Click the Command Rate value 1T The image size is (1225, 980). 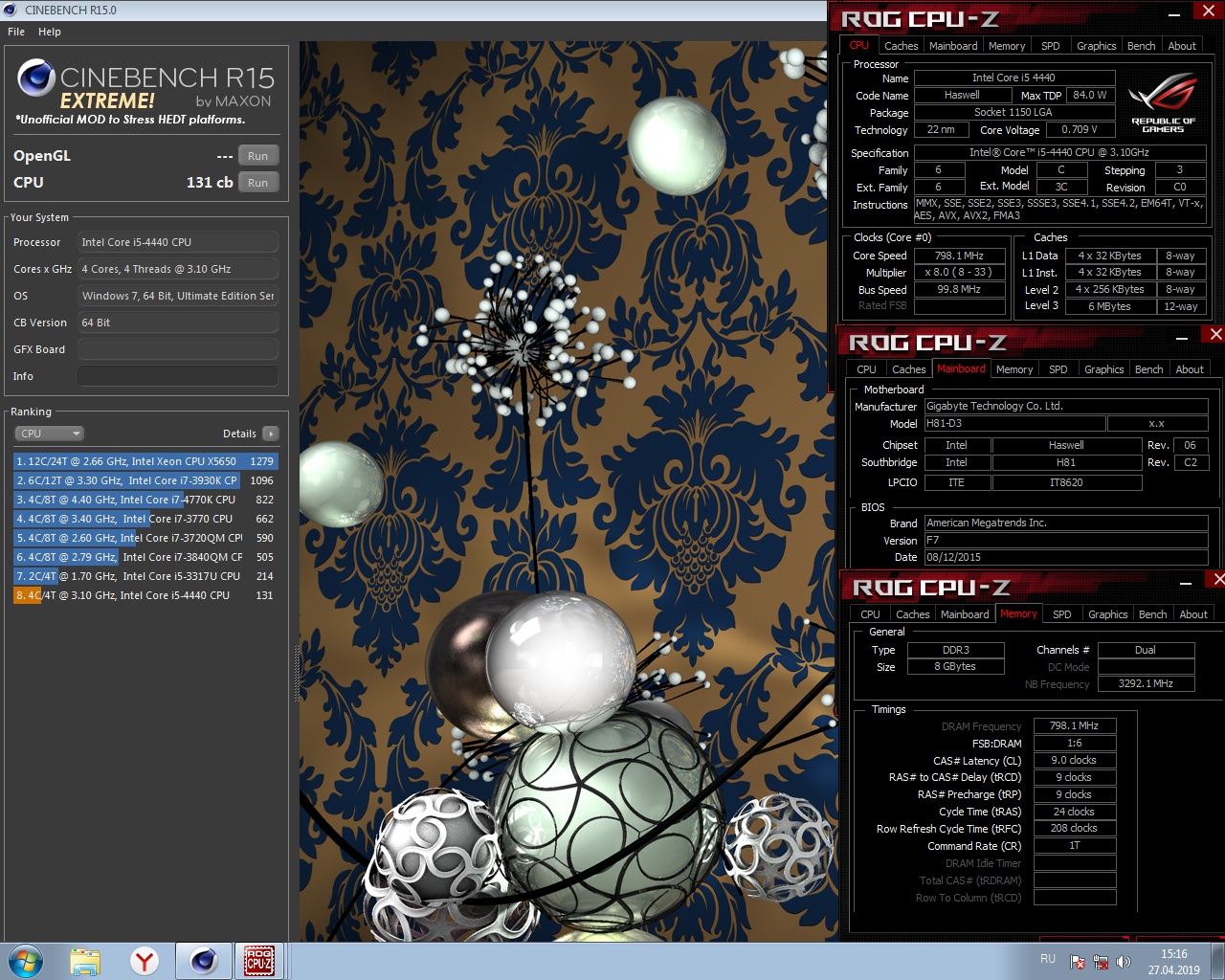click(x=1075, y=846)
